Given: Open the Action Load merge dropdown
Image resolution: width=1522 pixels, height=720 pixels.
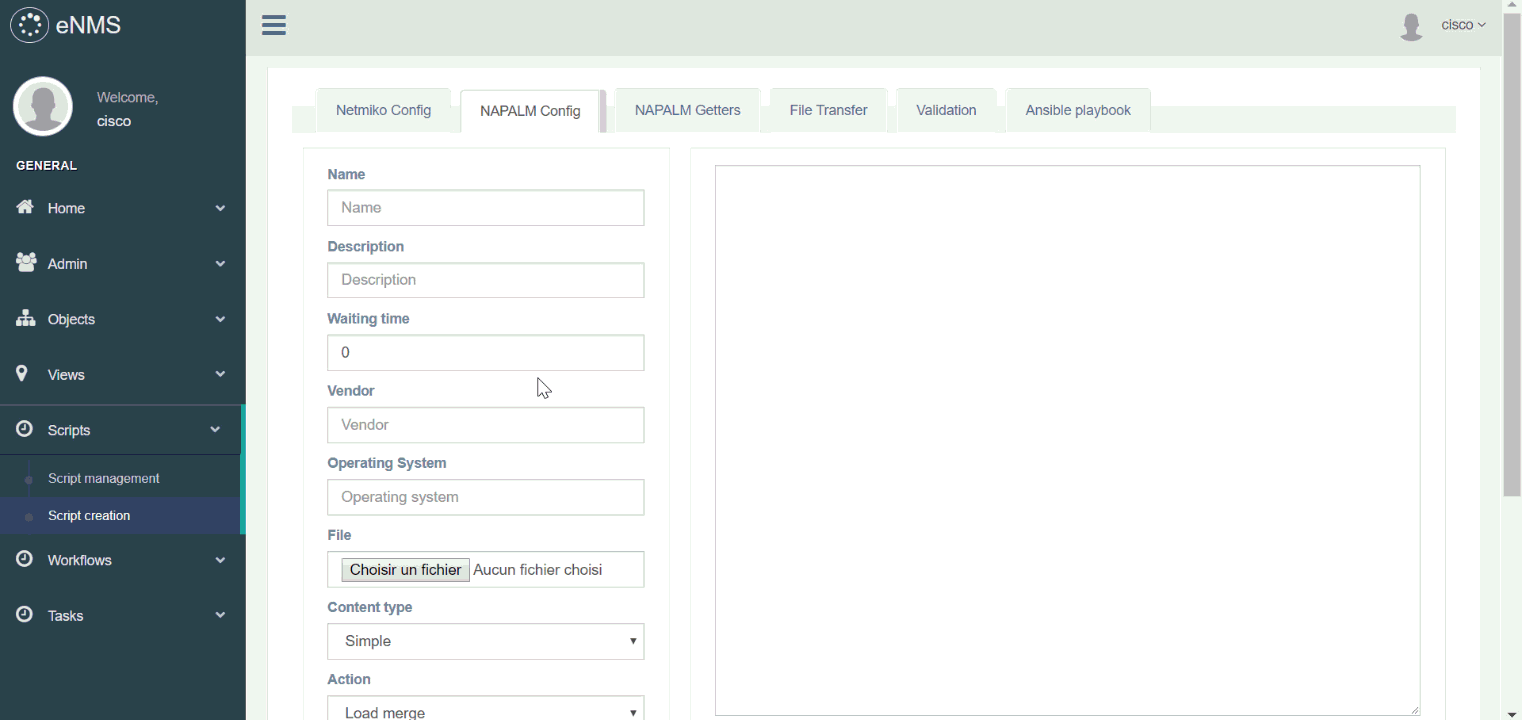Looking at the screenshot, I should [485, 708].
